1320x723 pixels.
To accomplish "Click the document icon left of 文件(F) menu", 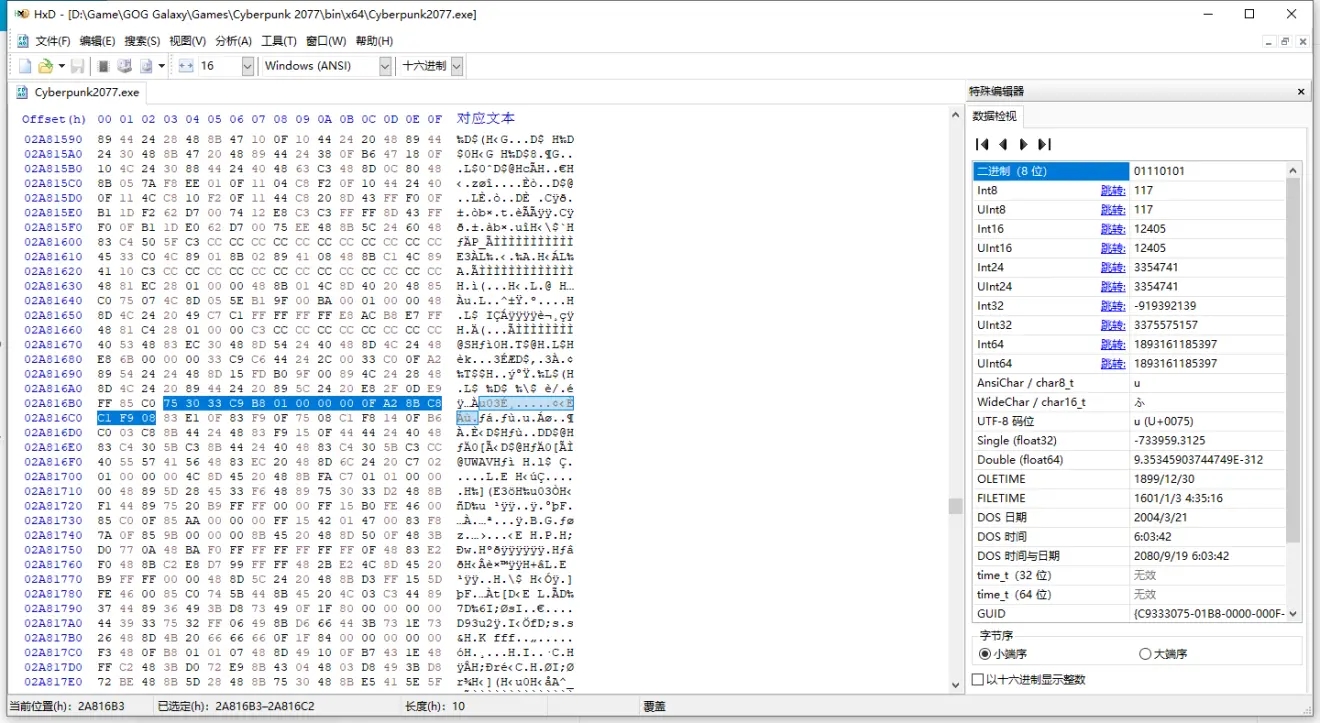I will point(22,41).
